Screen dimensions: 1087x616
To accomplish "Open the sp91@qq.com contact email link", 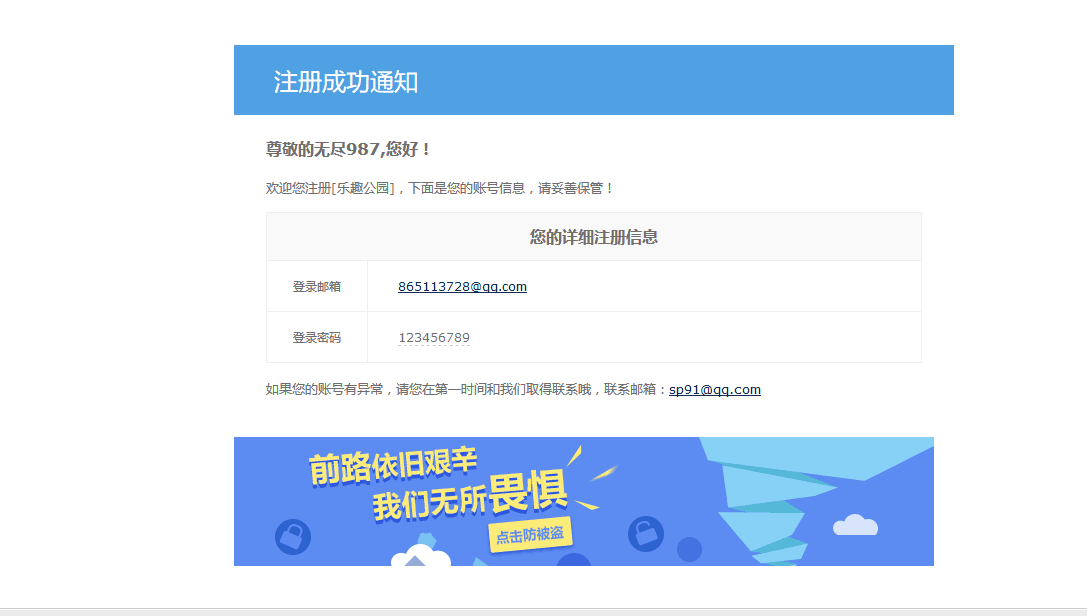I will (x=715, y=389).
